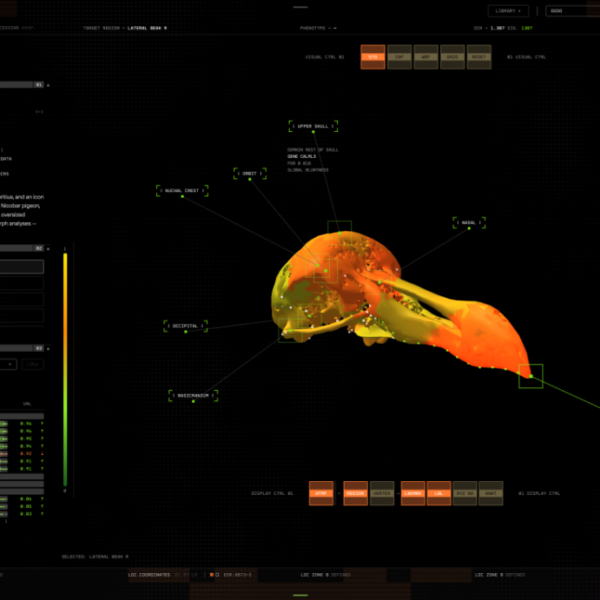The image size is (600, 600).
Task: Click the GENE CALM3 annotation text
Action: click(302, 157)
